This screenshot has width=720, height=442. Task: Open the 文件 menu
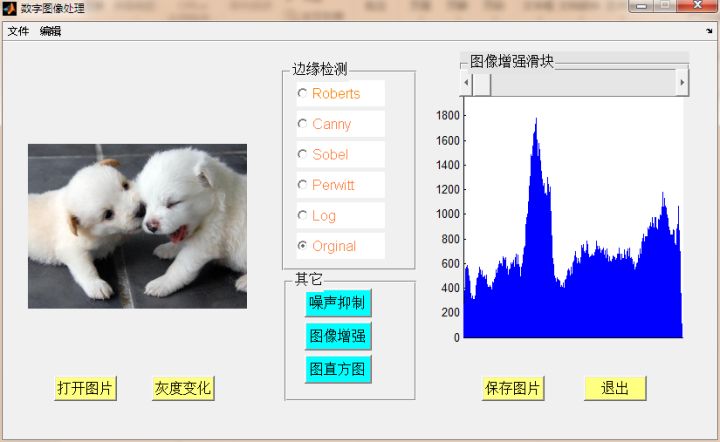tap(18, 31)
